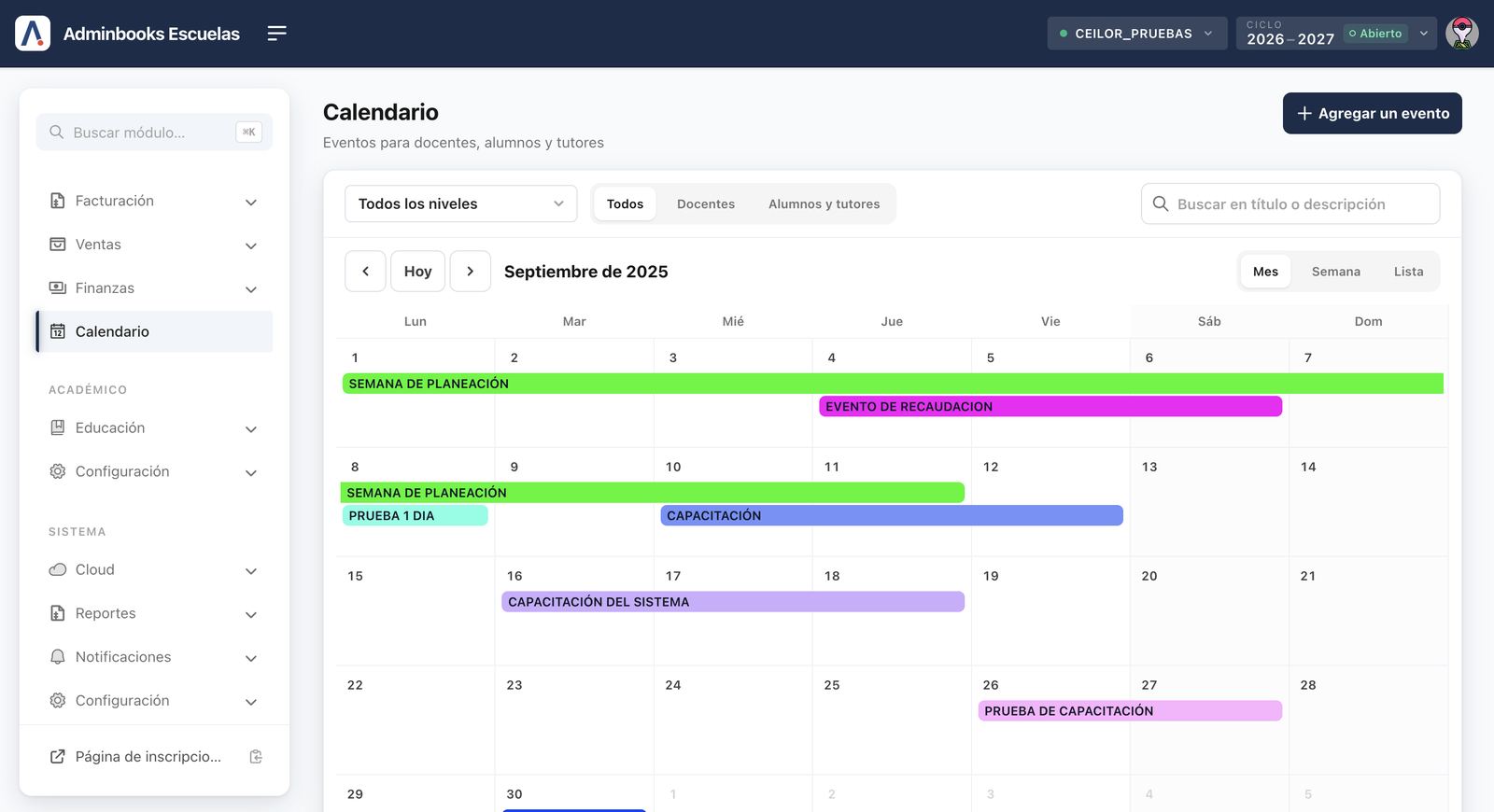
Task: Click the Reportes document icon
Action: coord(58,613)
